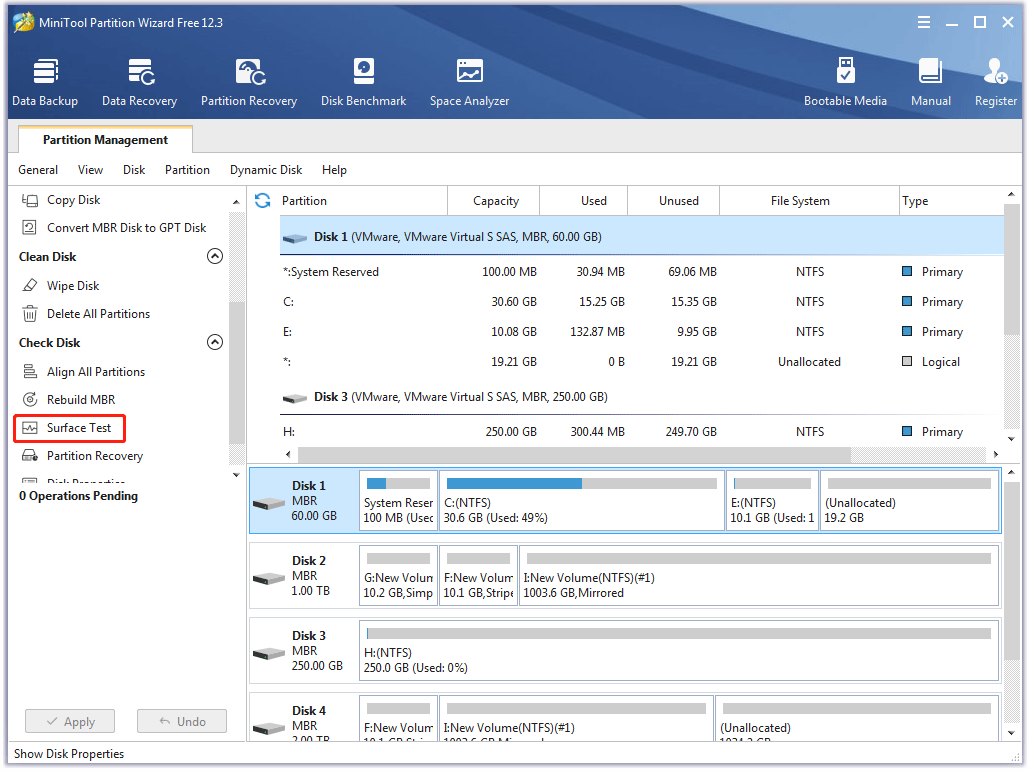Open the General menu
The height and width of the screenshot is (771, 1029).
pyautogui.click(x=38, y=169)
